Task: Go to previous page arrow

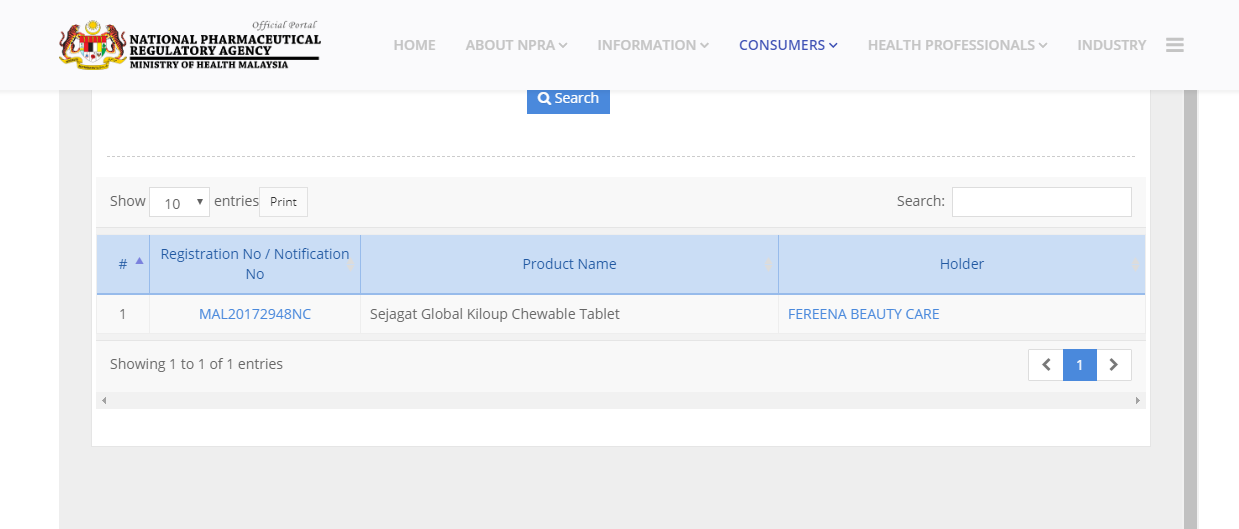Action: pyautogui.click(x=1046, y=365)
